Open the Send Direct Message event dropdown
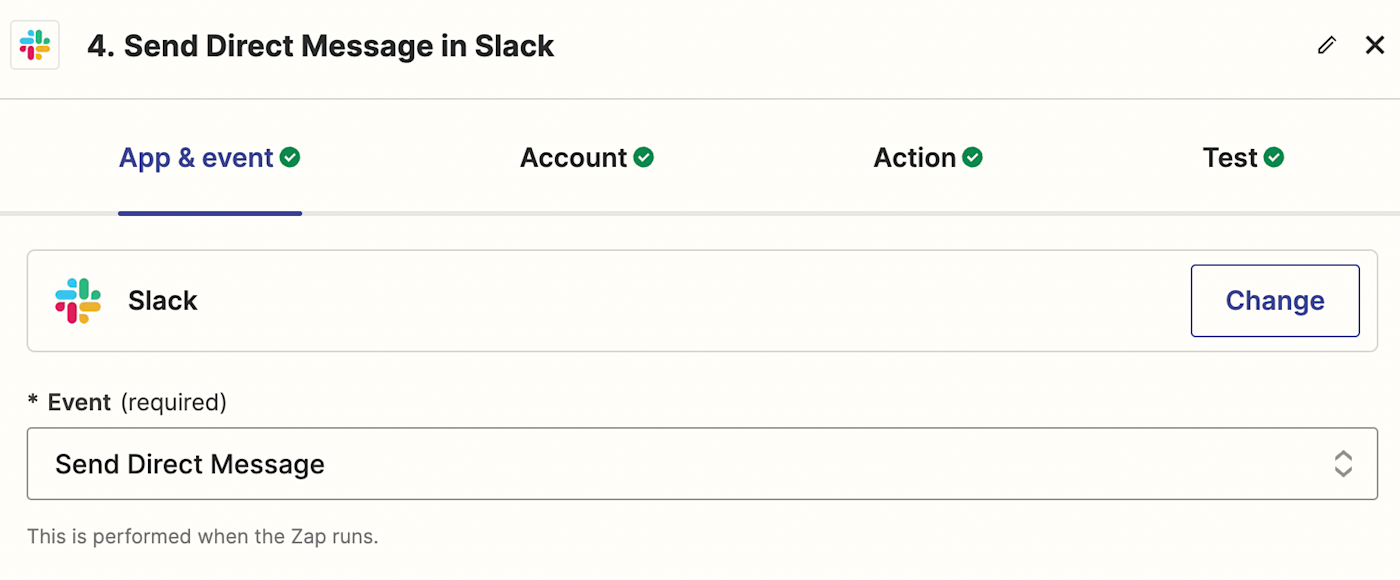This screenshot has height=580, width=1400. point(700,464)
